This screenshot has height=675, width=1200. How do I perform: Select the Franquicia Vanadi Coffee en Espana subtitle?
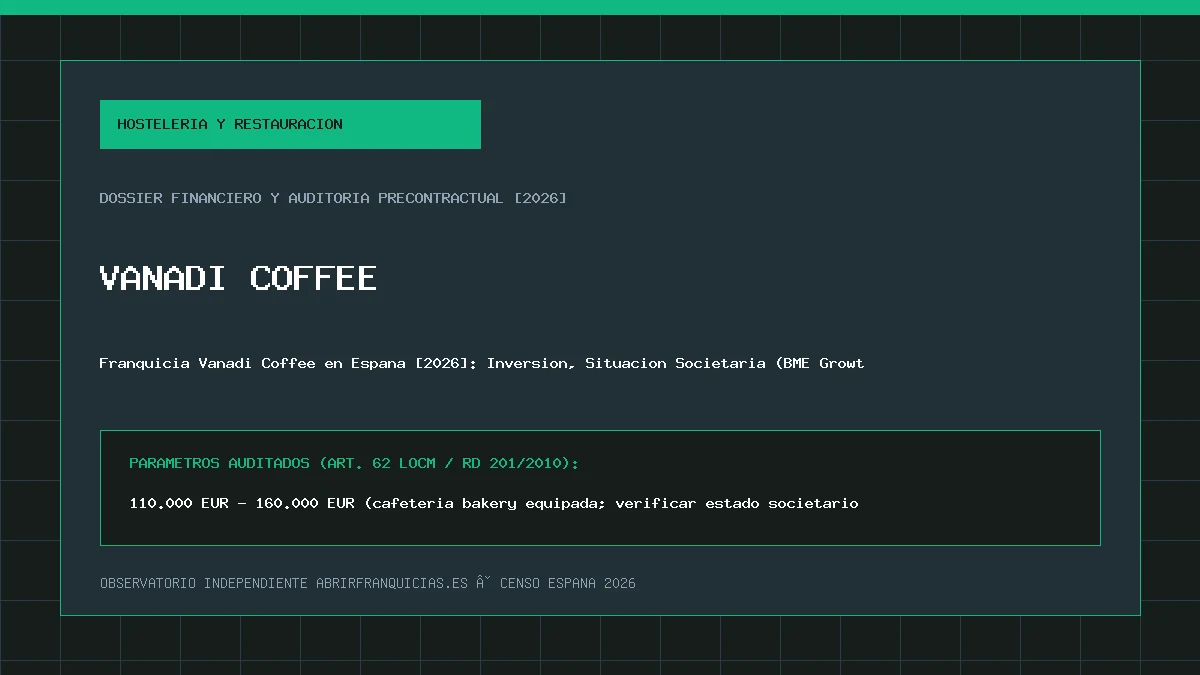tap(482, 363)
